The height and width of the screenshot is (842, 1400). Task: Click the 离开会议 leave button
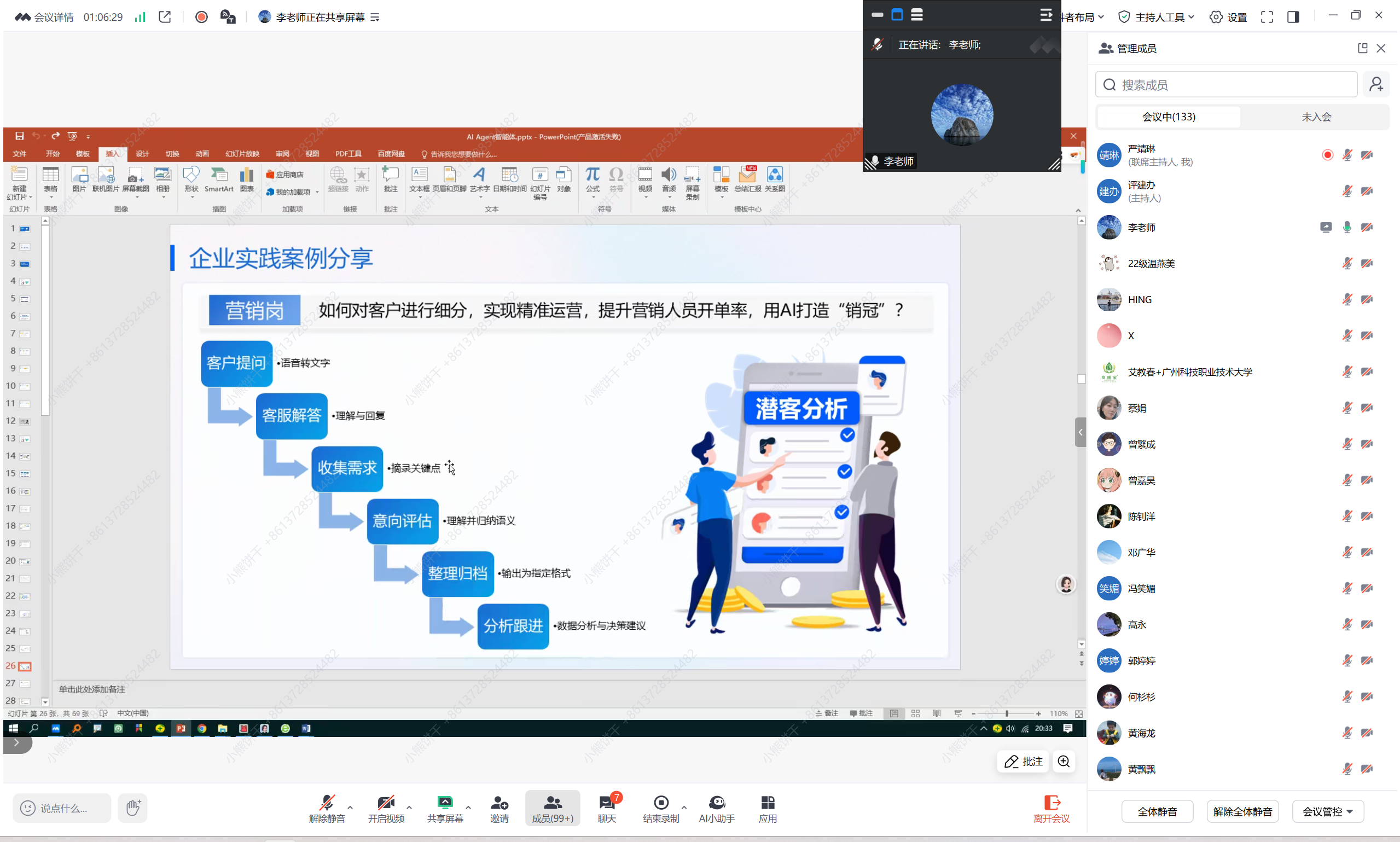point(1052,808)
